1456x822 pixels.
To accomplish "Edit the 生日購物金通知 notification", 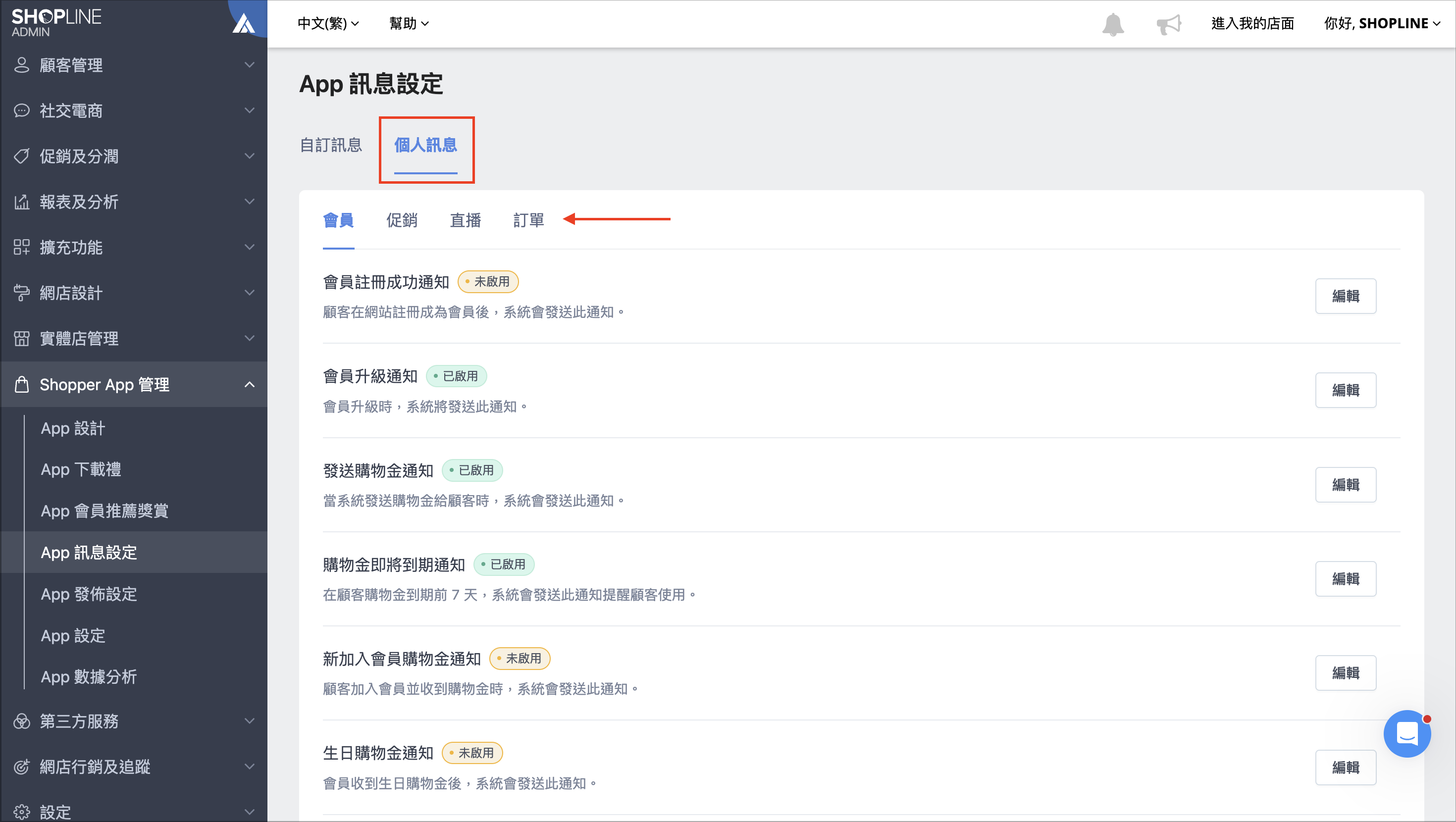I will 1345,767.
